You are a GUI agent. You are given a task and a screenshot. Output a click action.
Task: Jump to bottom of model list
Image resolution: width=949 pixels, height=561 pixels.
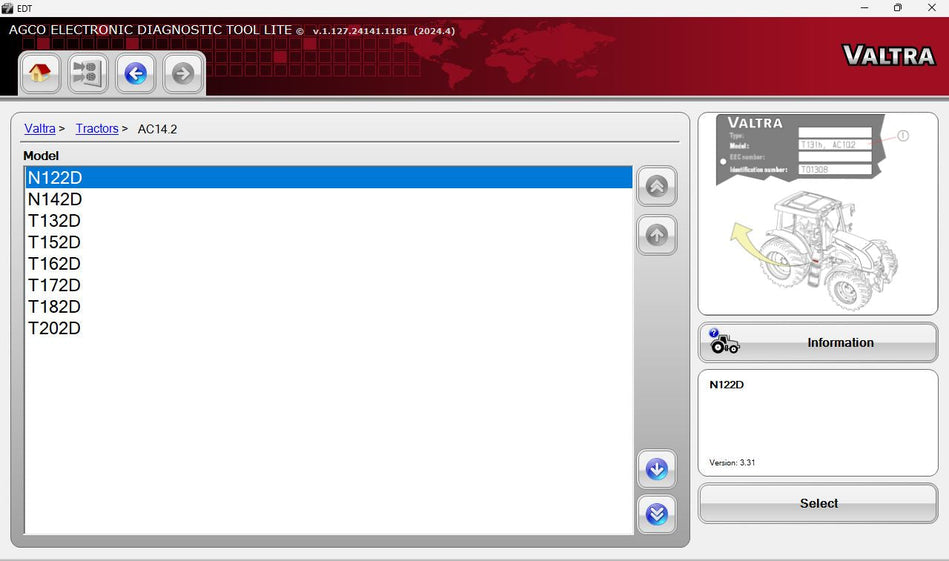pos(656,514)
